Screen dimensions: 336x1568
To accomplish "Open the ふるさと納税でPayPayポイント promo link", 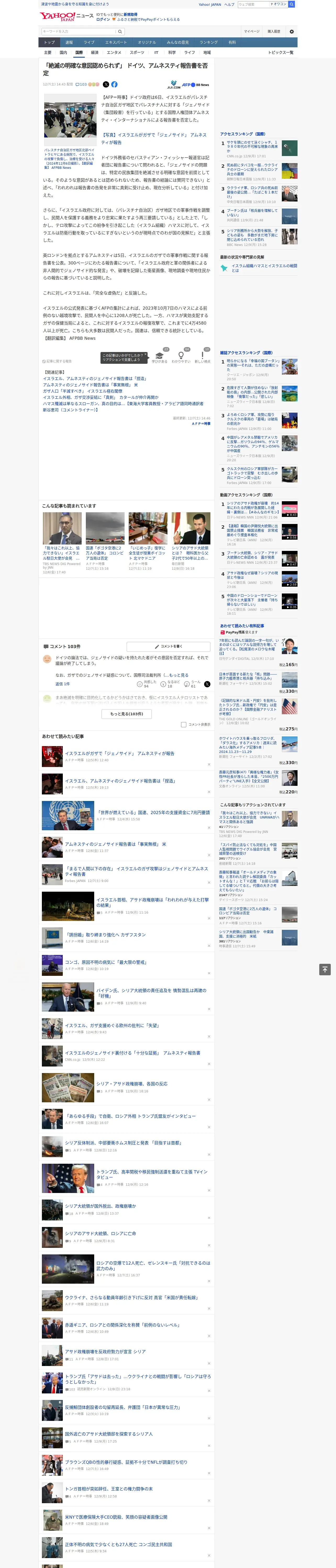I will [146, 20].
